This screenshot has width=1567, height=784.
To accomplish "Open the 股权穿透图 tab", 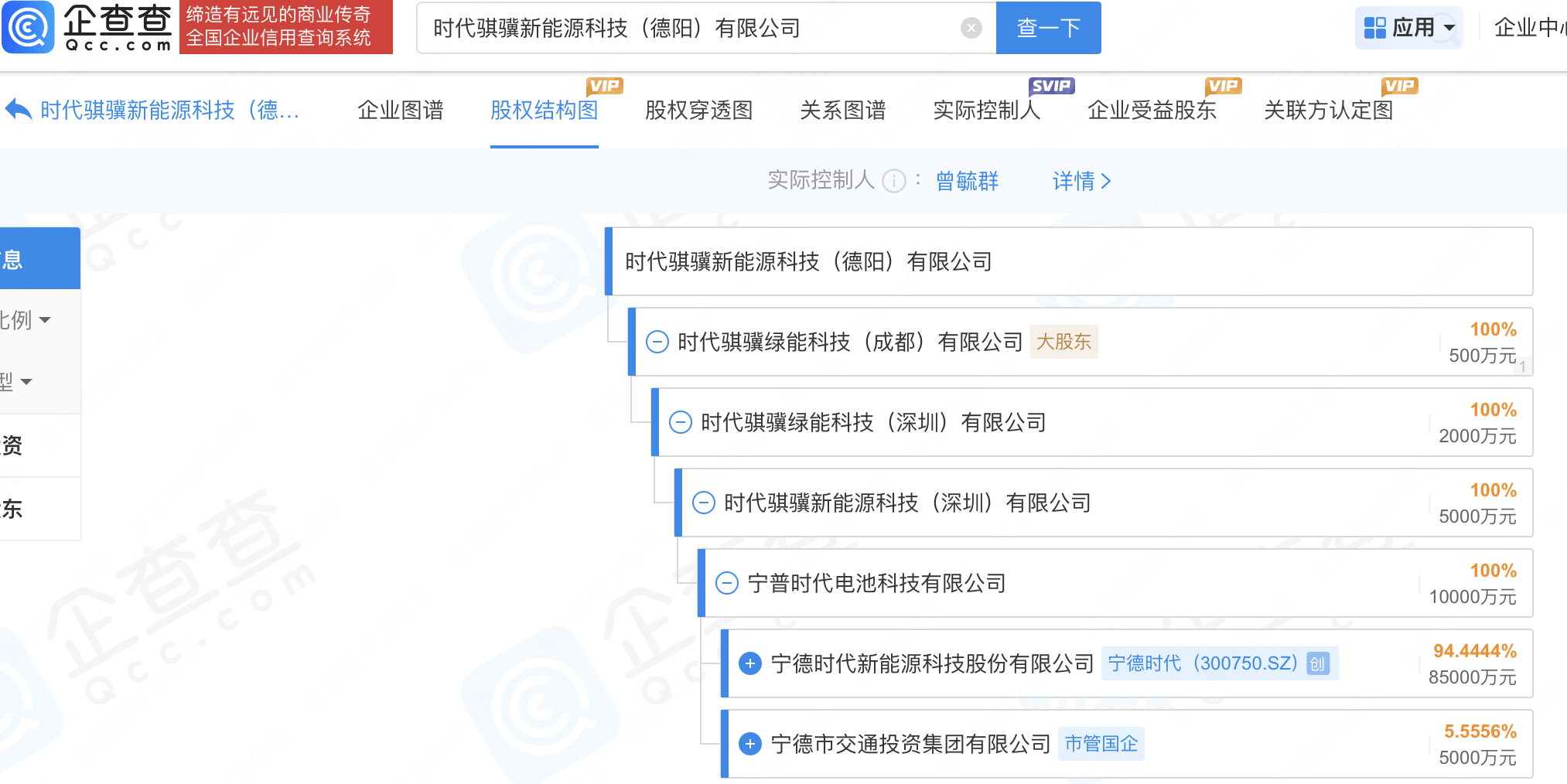I will [699, 110].
